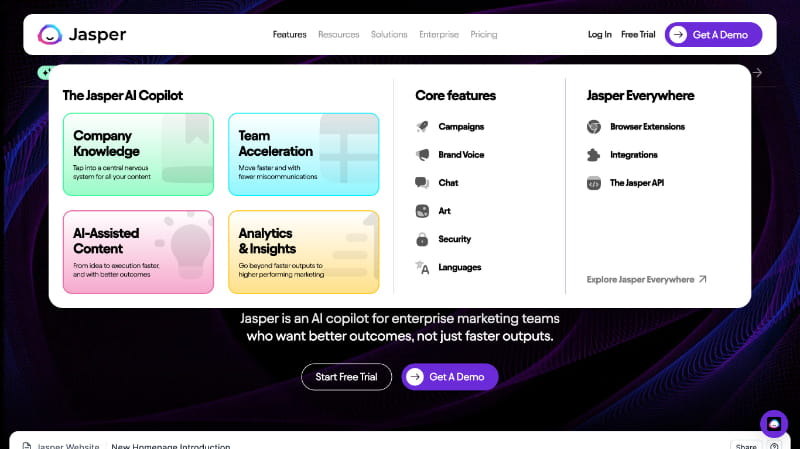Open the Solutions menu

[389, 34]
